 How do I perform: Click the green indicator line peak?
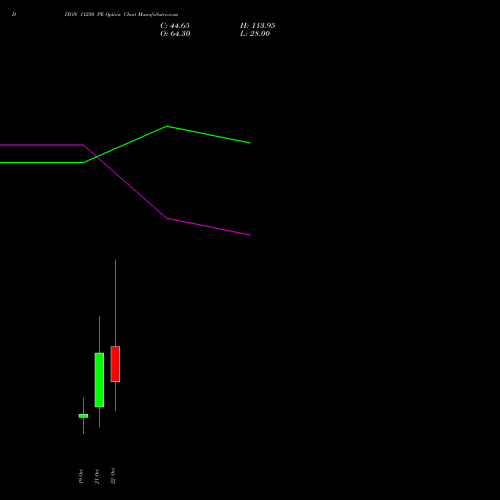point(167,126)
